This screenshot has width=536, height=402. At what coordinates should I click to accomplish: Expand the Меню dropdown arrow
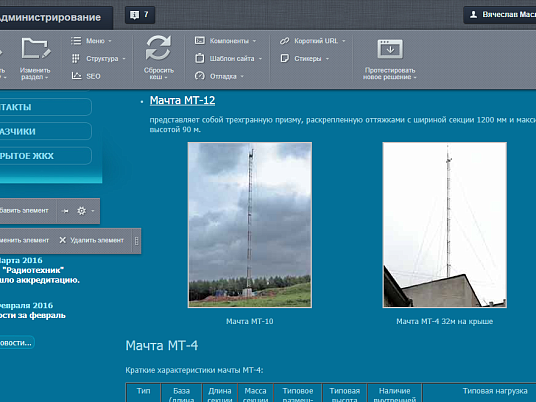tap(110, 41)
